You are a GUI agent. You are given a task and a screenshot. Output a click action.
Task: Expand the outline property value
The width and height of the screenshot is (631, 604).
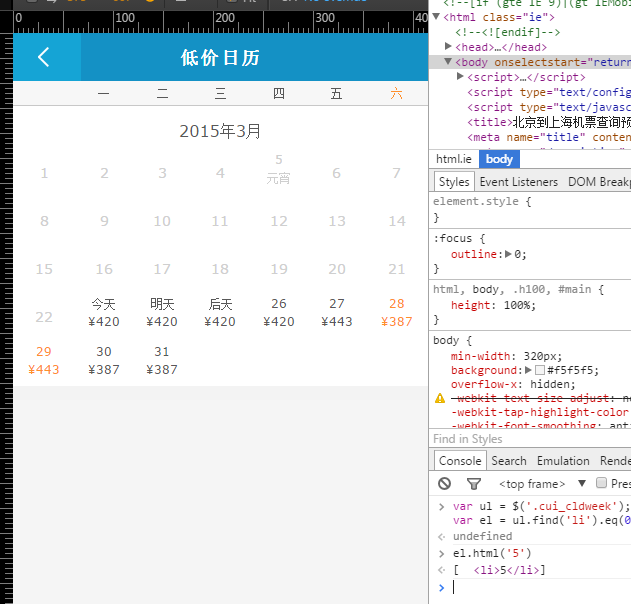[507, 254]
